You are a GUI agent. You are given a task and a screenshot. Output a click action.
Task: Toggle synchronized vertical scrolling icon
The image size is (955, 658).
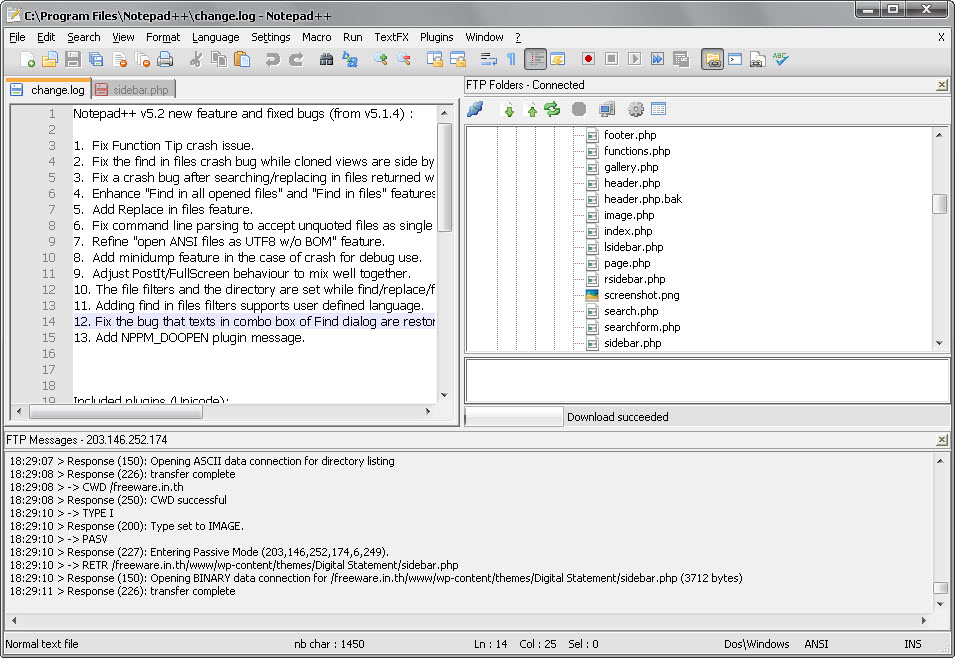click(434, 59)
